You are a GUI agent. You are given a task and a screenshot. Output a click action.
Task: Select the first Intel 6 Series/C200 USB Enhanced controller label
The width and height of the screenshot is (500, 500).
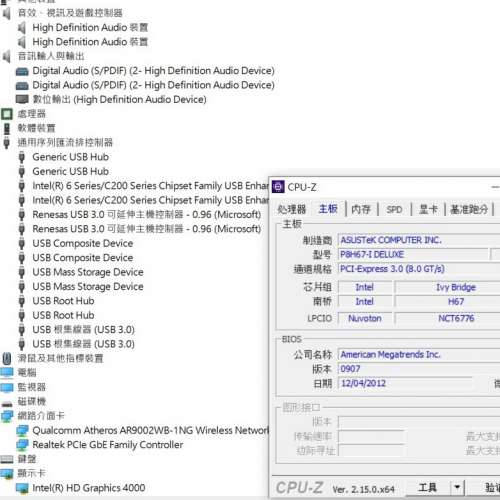tap(150, 186)
